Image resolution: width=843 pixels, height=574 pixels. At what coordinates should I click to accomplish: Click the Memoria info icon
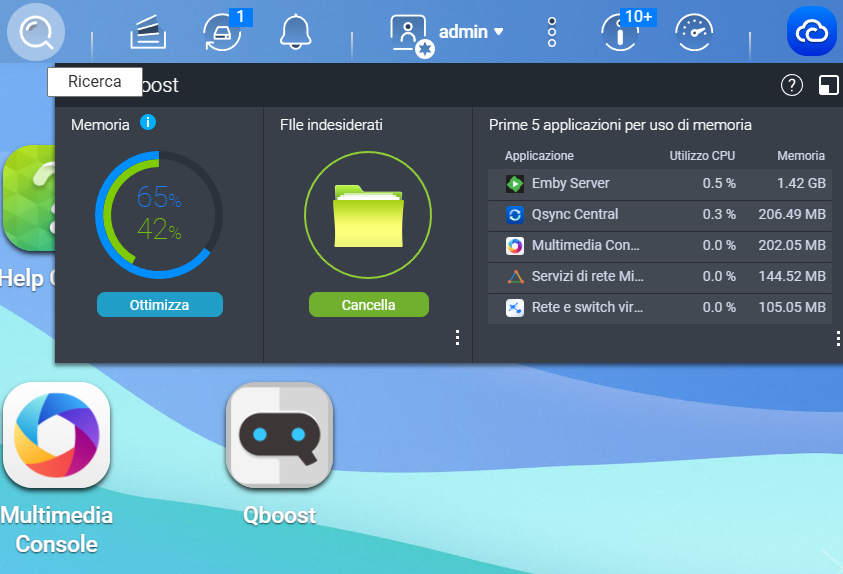(148, 123)
